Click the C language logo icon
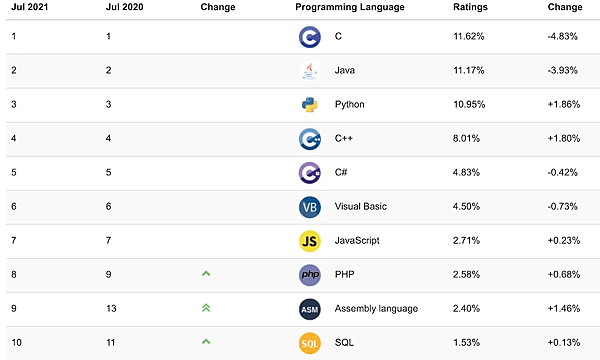The image size is (600, 360). tap(310, 37)
